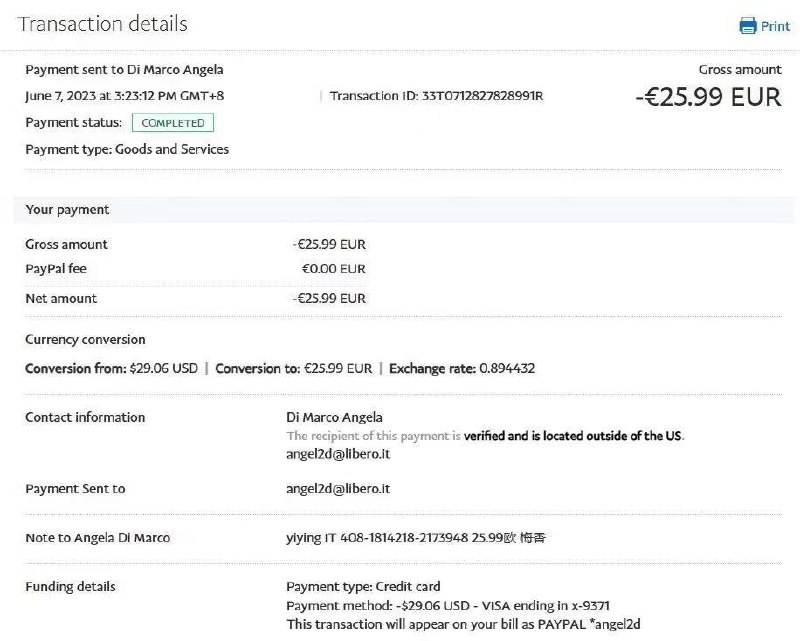Click the bold verified recipient statement

pyautogui.click(x=573, y=436)
